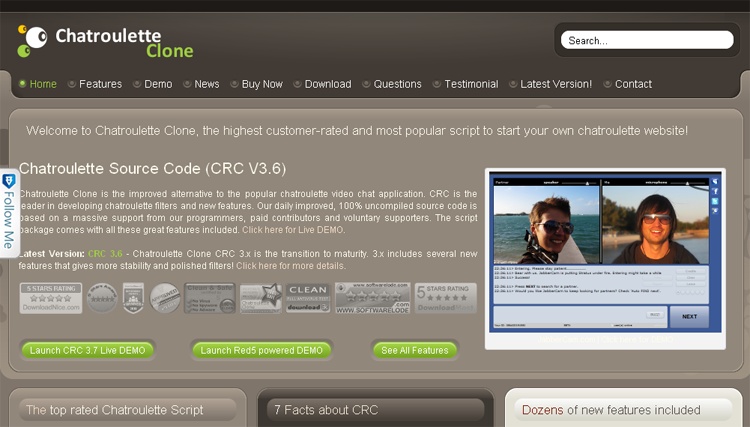Click the DownloadNice 5 stars rating badge

click(x=49, y=298)
